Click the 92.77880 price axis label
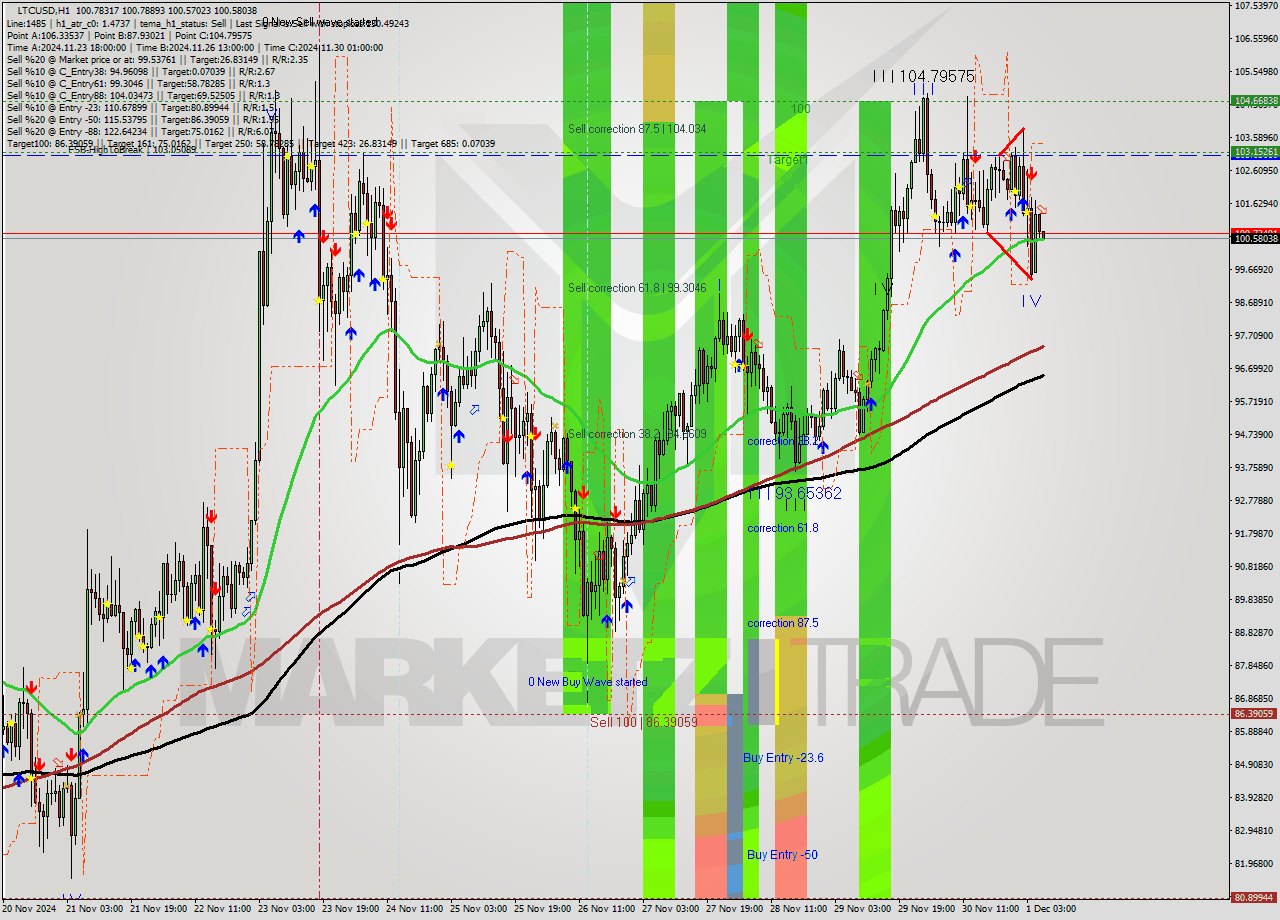The image size is (1280, 920). coord(1256,501)
